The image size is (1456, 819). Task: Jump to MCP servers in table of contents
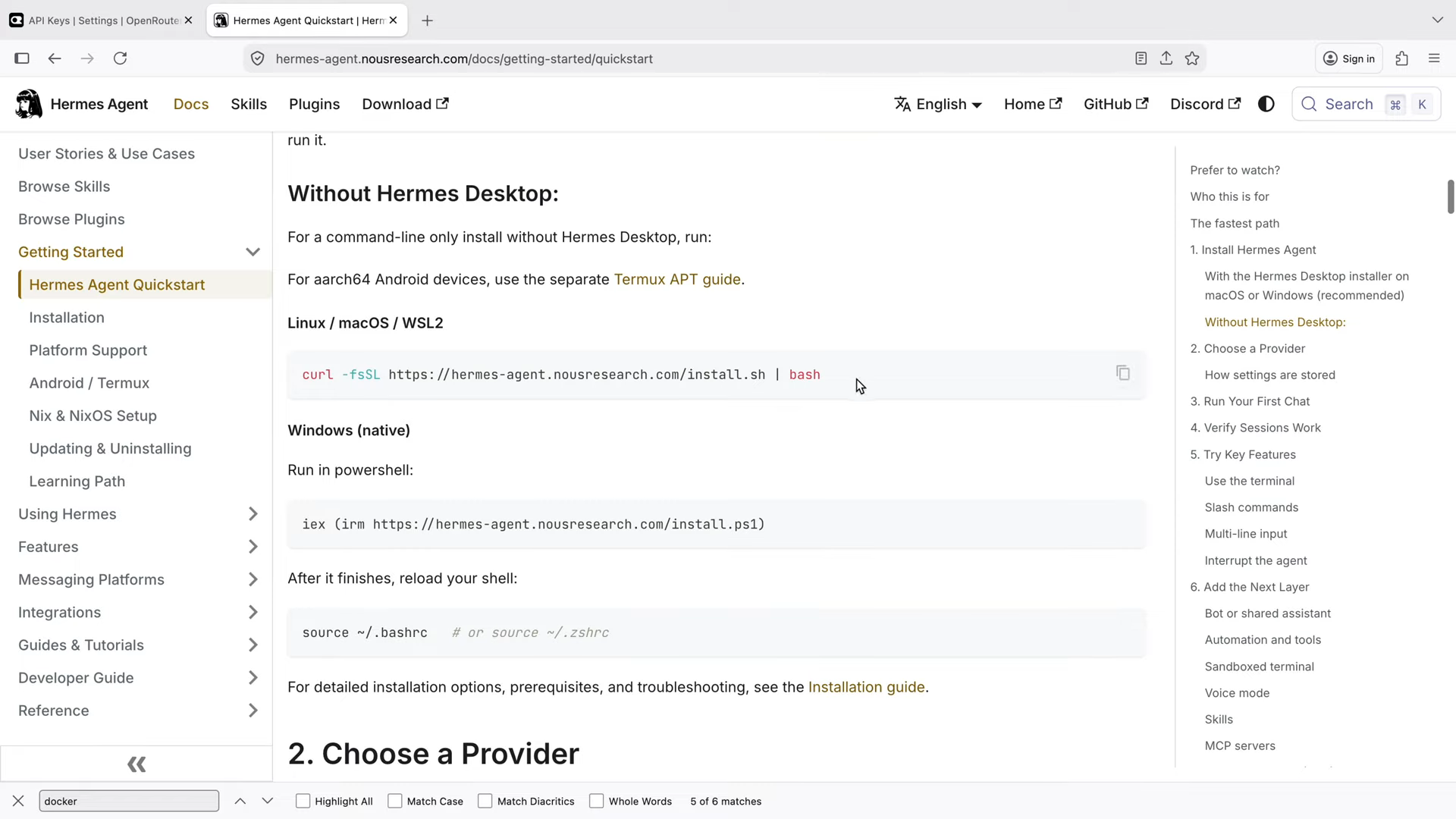[x=1240, y=745]
